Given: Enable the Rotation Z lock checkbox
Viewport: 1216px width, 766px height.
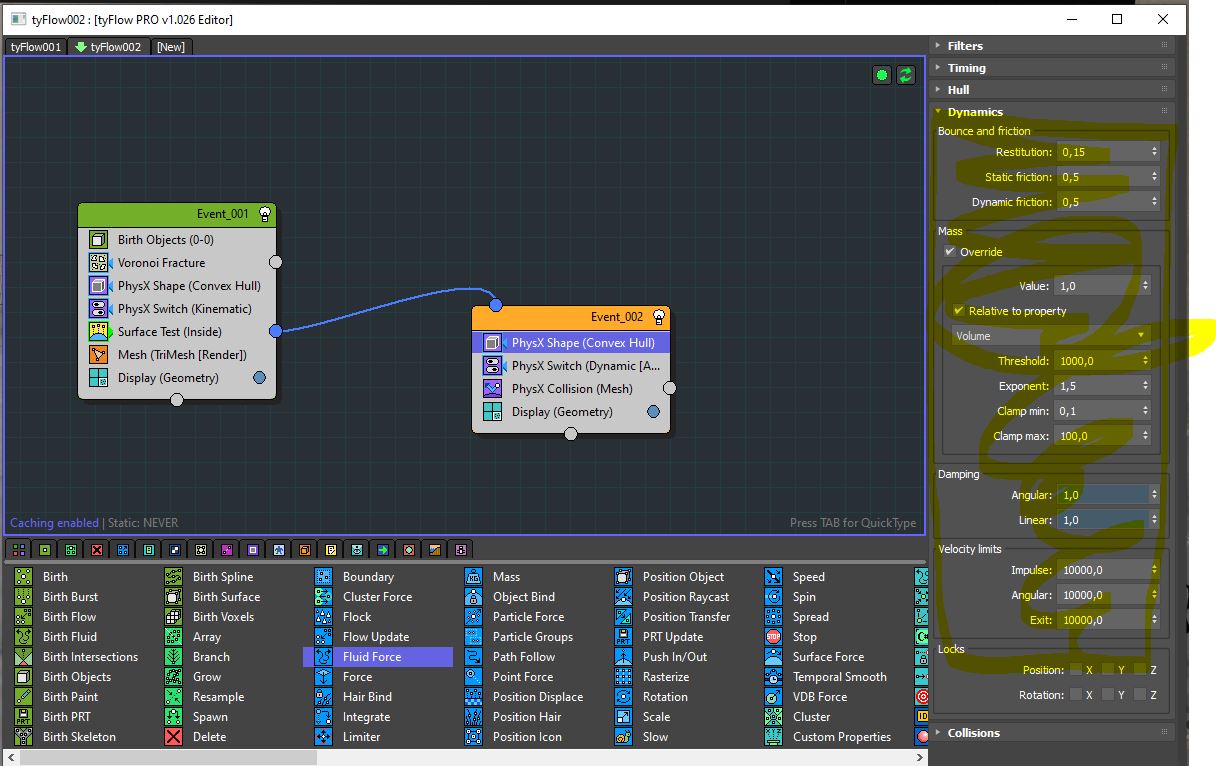Looking at the screenshot, I should click(x=1140, y=694).
